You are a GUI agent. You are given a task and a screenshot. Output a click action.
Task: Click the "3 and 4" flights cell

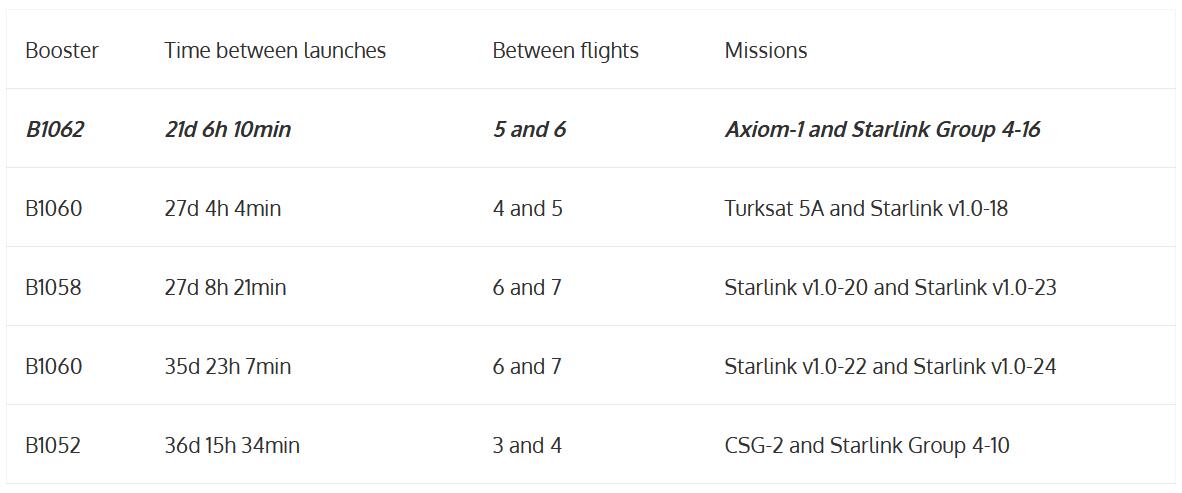point(527,445)
